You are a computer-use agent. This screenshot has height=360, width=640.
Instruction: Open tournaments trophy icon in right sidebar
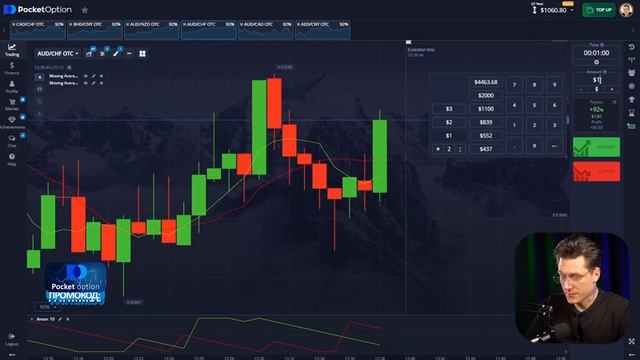tap(631, 99)
